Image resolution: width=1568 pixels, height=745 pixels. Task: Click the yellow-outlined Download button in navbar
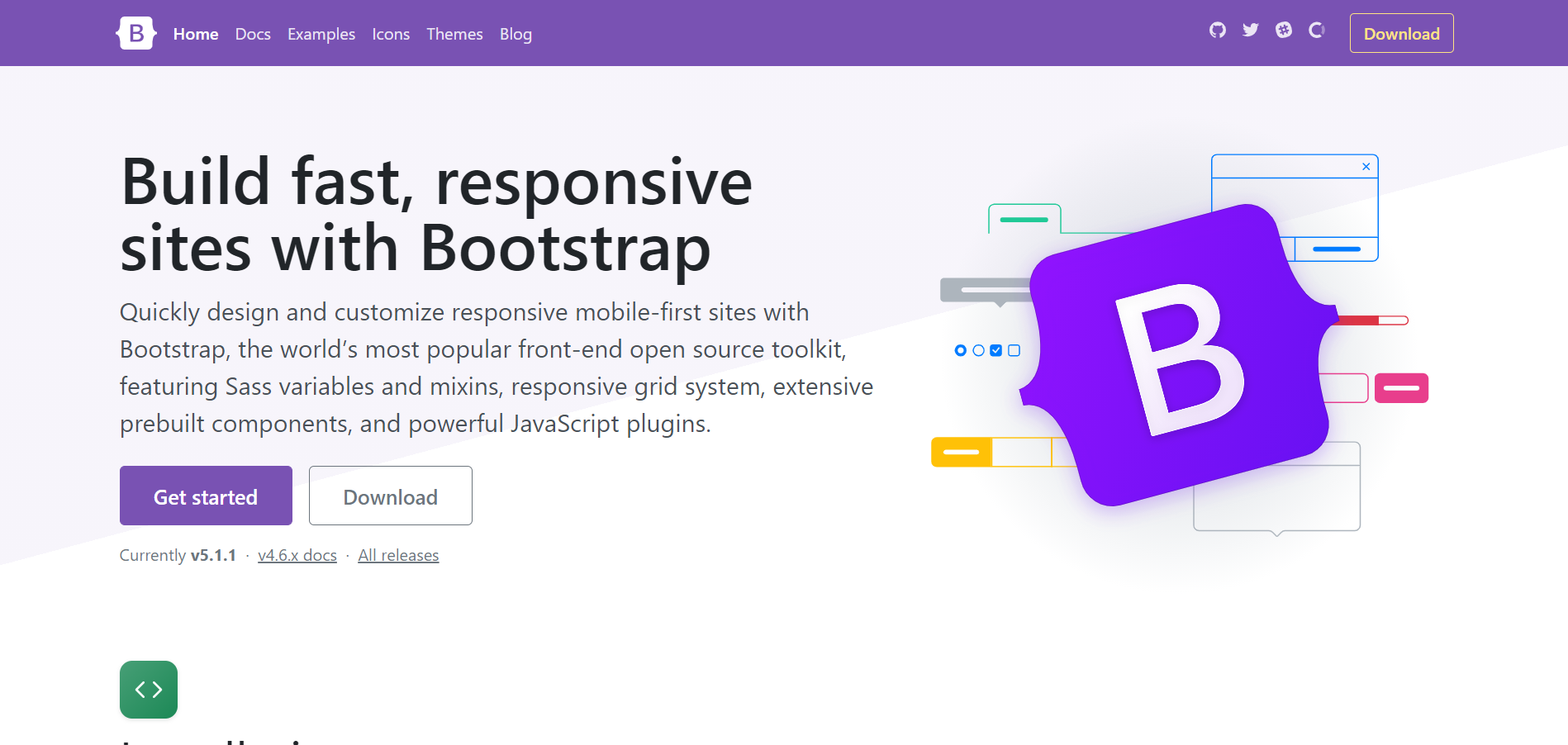1402,33
